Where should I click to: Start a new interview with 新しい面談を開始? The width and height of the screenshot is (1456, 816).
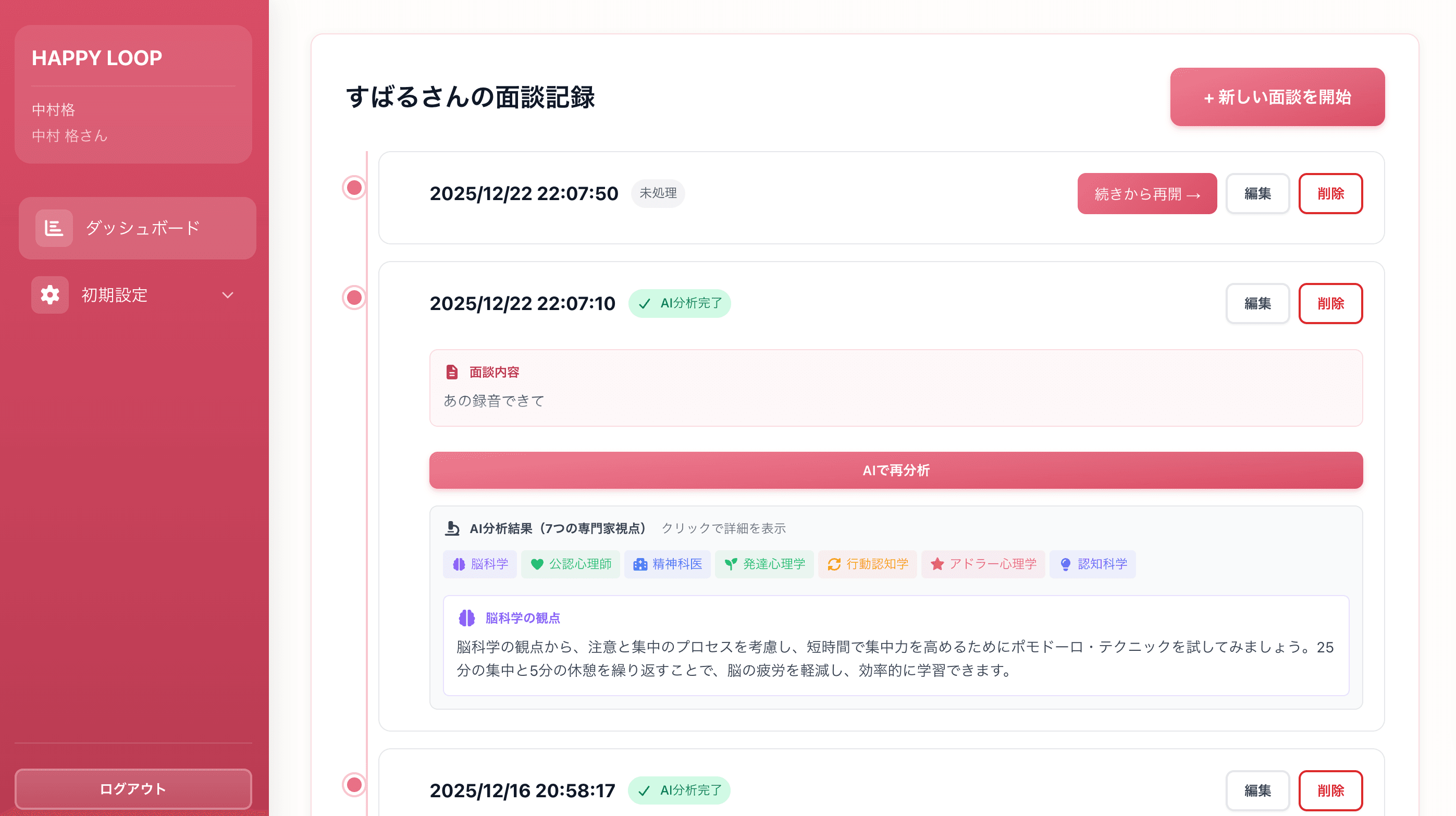point(1277,97)
